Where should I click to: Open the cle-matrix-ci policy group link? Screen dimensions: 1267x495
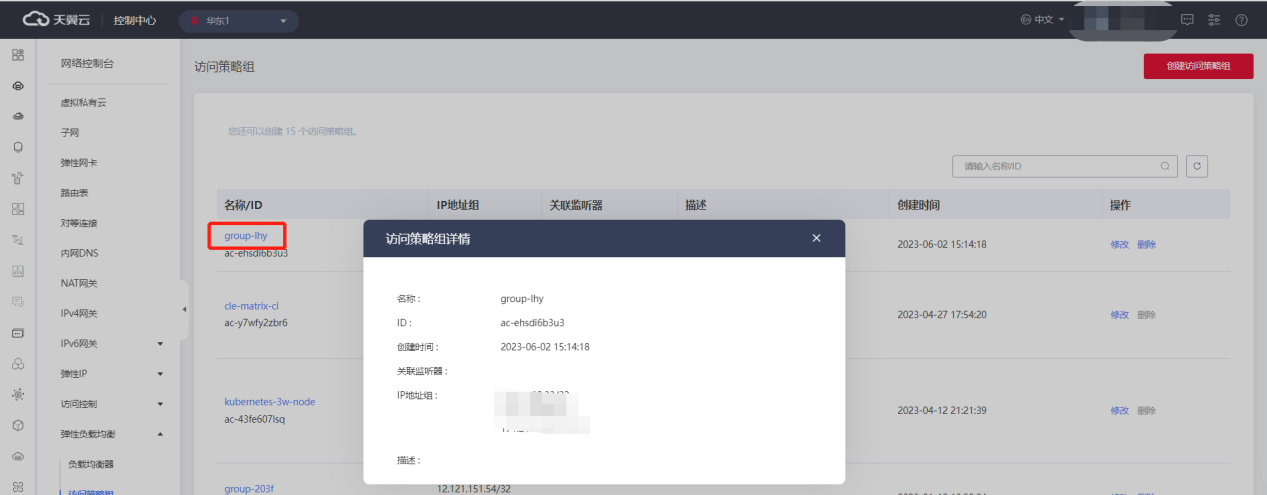[x=250, y=306]
